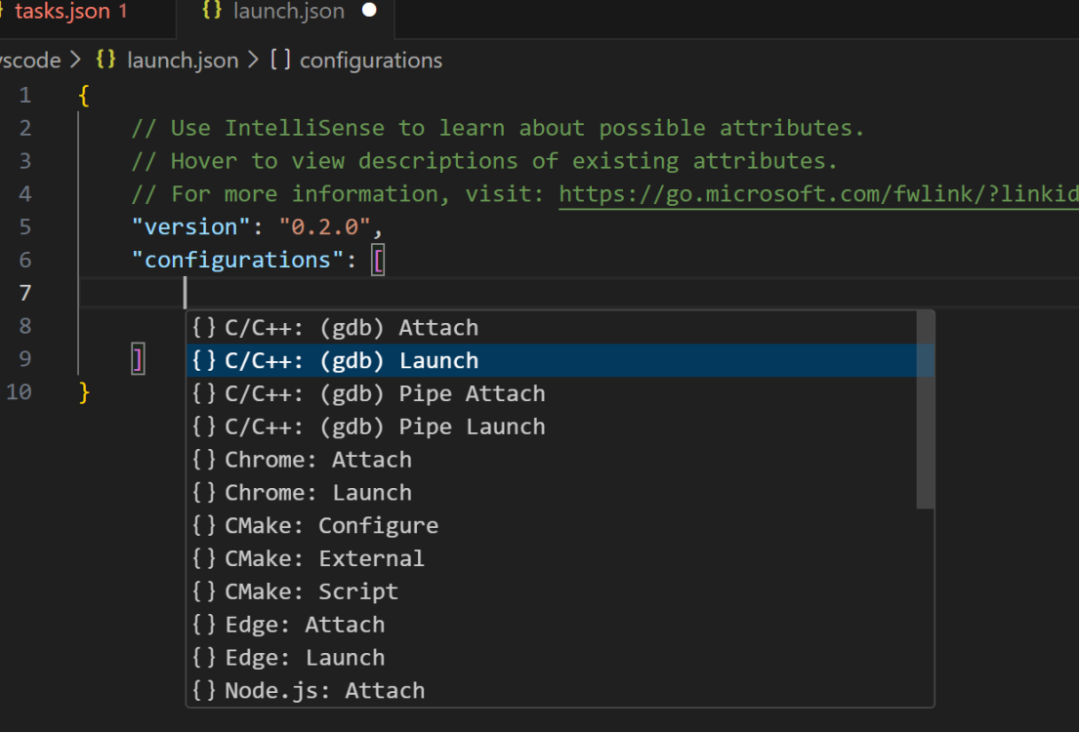Select C/C++: (gdb) Pipe Launch snippet
Viewport: 1080px width, 733px height.
(x=552, y=427)
